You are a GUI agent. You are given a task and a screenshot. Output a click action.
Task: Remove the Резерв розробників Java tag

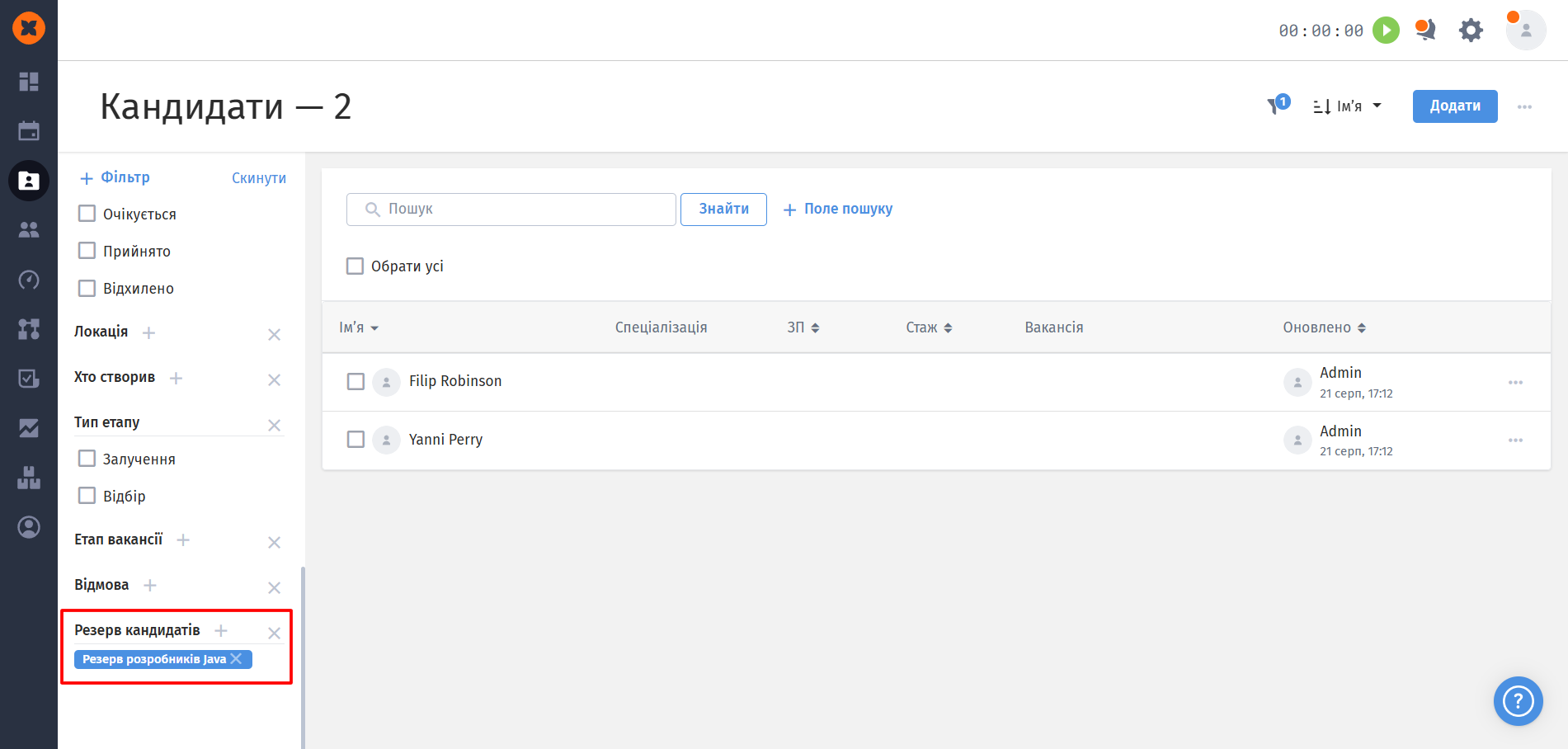[x=237, y=658]
